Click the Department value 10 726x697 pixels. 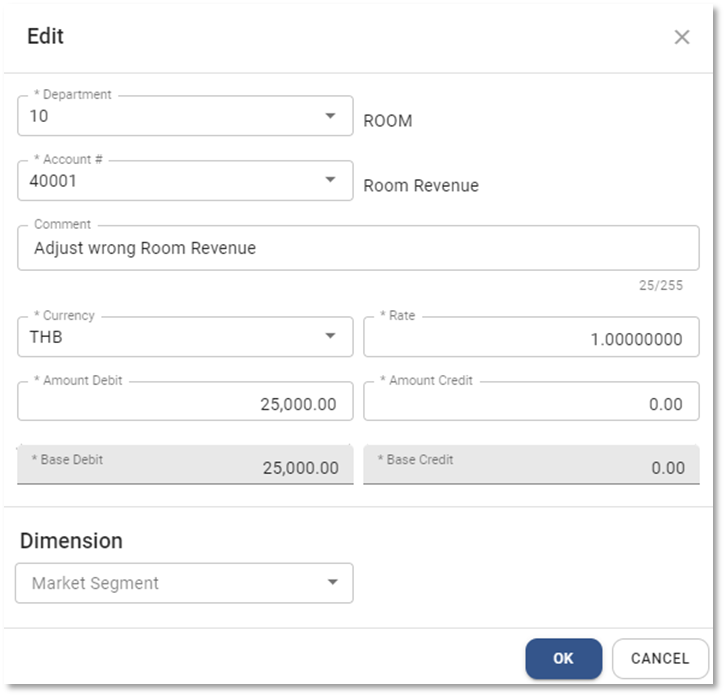[40, 116]
